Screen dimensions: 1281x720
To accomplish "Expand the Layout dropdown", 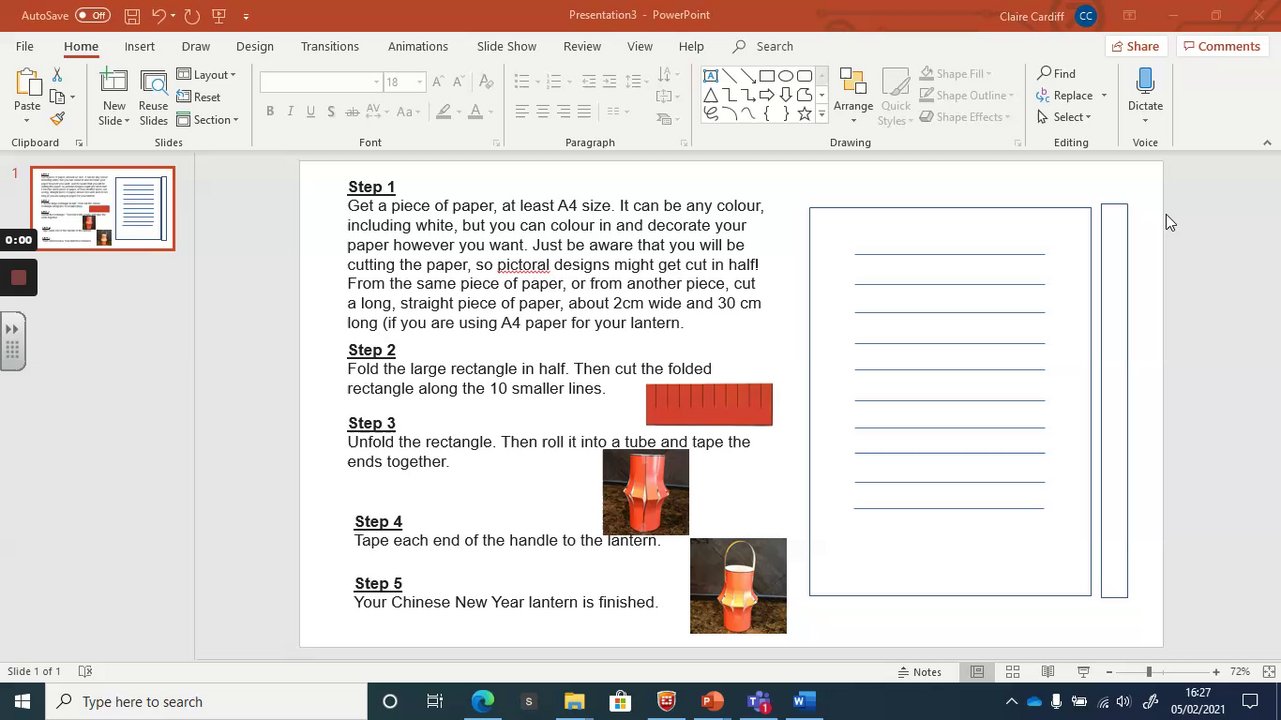I will [x=207, y=75].
